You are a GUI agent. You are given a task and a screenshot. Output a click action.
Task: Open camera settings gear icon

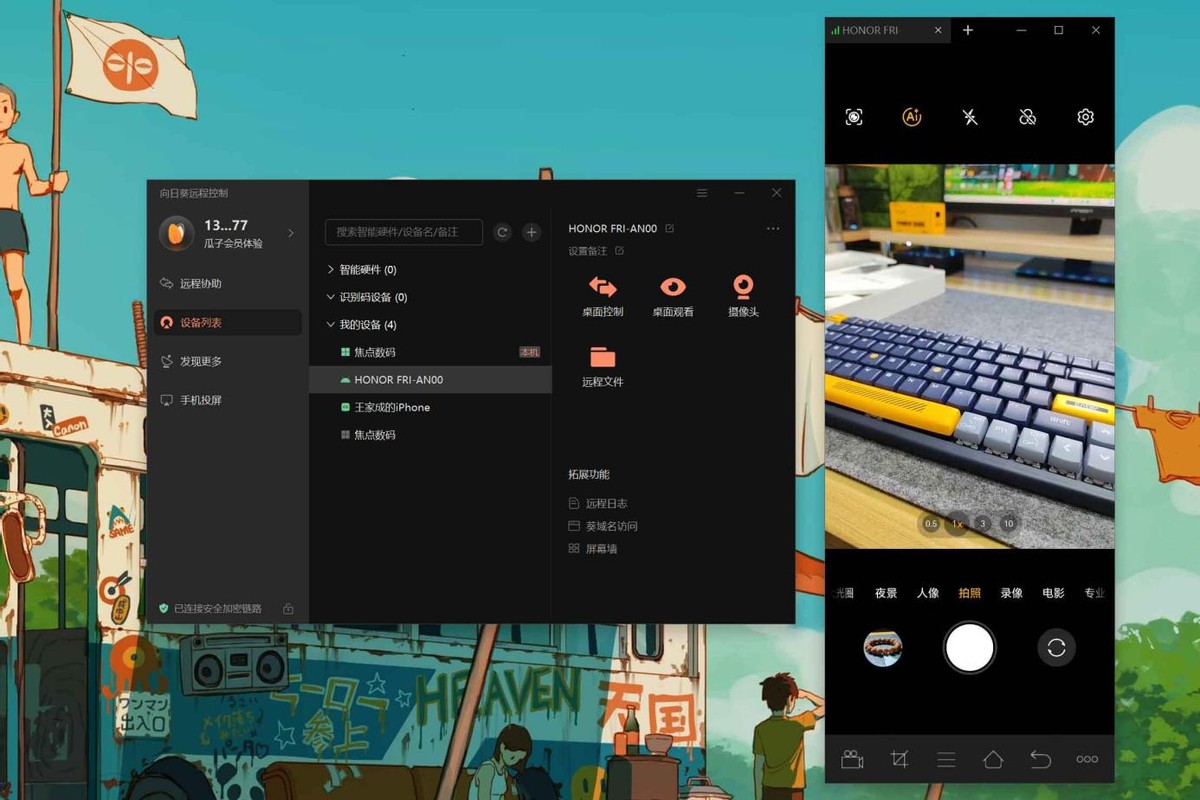coord(1085,117)
